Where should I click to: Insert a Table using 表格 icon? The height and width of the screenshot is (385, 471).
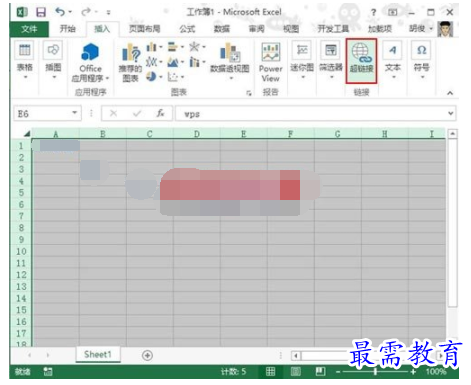click(25, 60)
